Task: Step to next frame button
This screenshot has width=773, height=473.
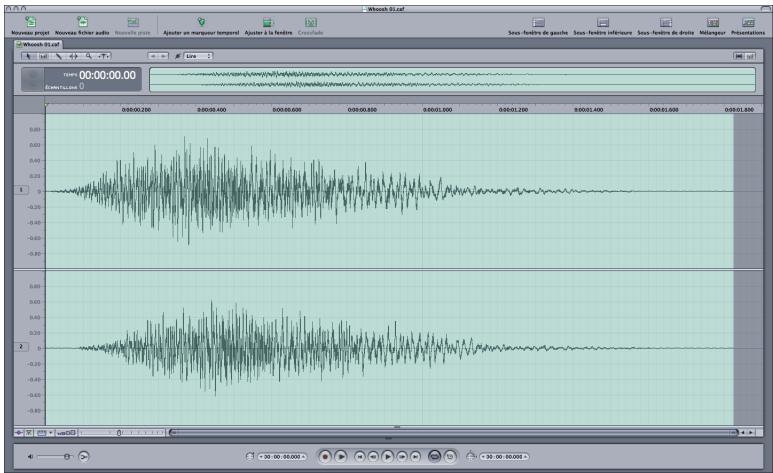Action: pyautogui.click(x=402, y=457)
